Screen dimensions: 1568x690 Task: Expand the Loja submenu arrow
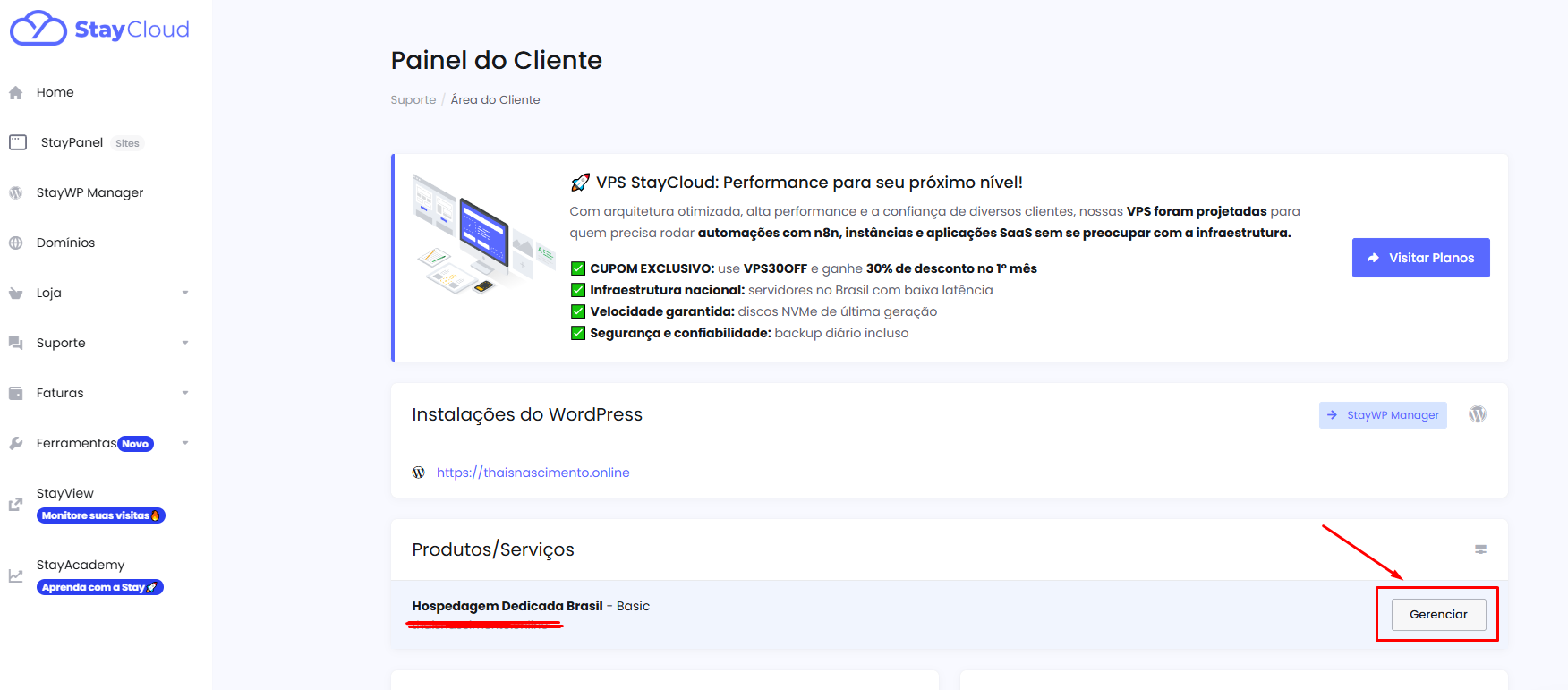pyautogui.click(x=185, y=293)
